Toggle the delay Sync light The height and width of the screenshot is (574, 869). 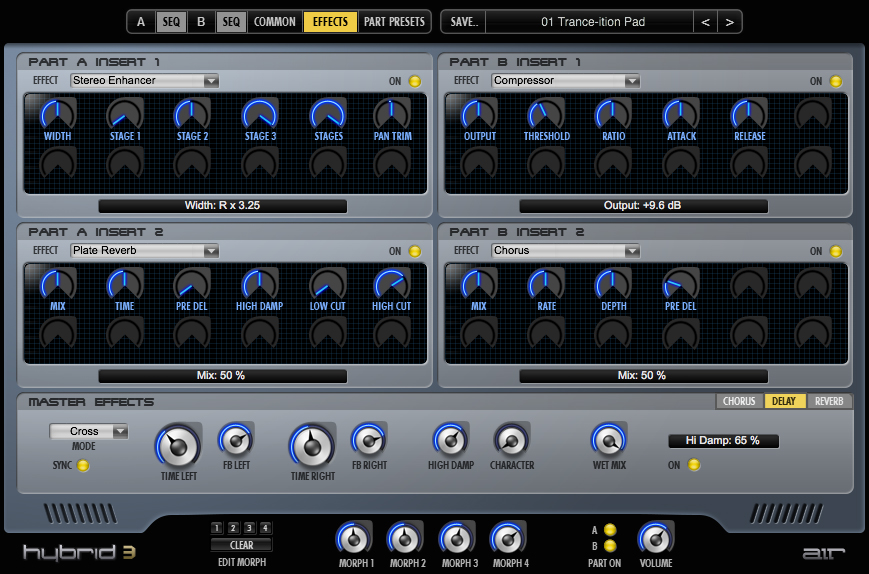[83, 465]
